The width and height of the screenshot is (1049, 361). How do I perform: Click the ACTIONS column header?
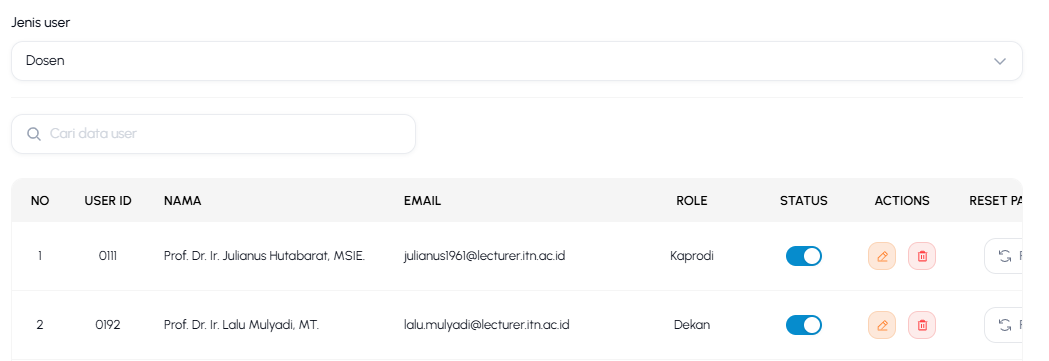(x=902, y=201)
